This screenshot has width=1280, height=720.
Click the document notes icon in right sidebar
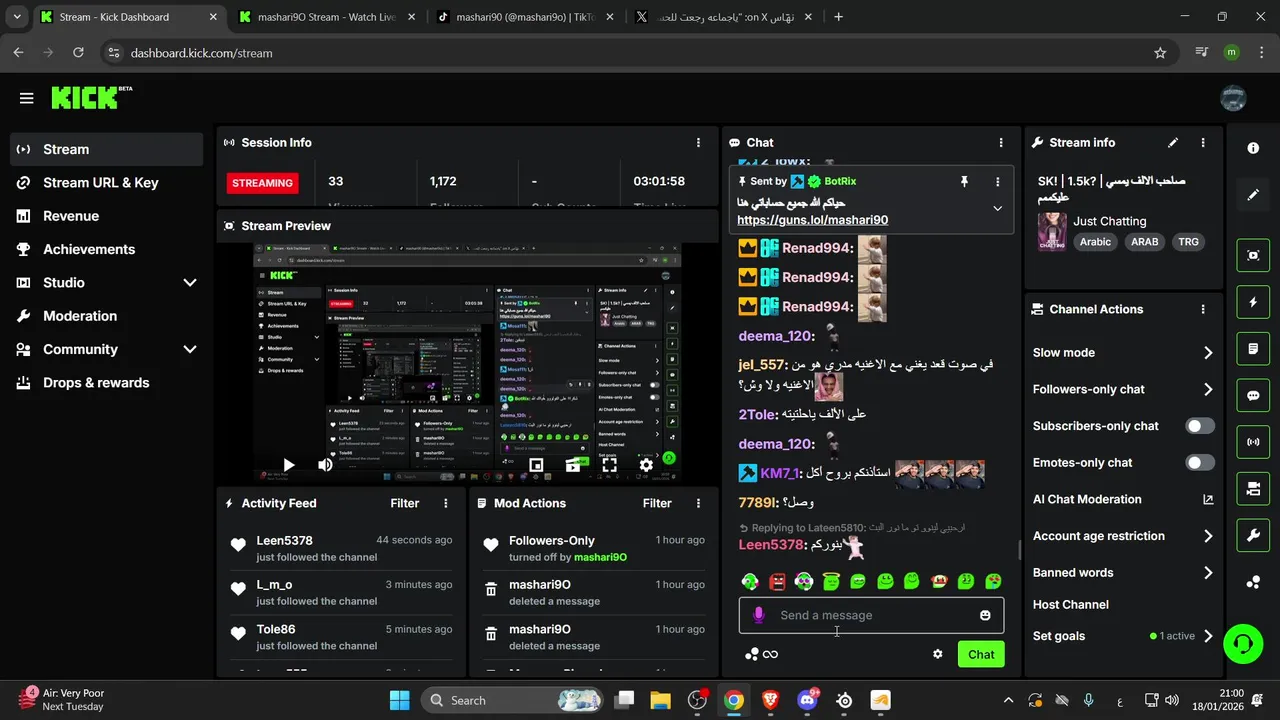click(1253, 349)
